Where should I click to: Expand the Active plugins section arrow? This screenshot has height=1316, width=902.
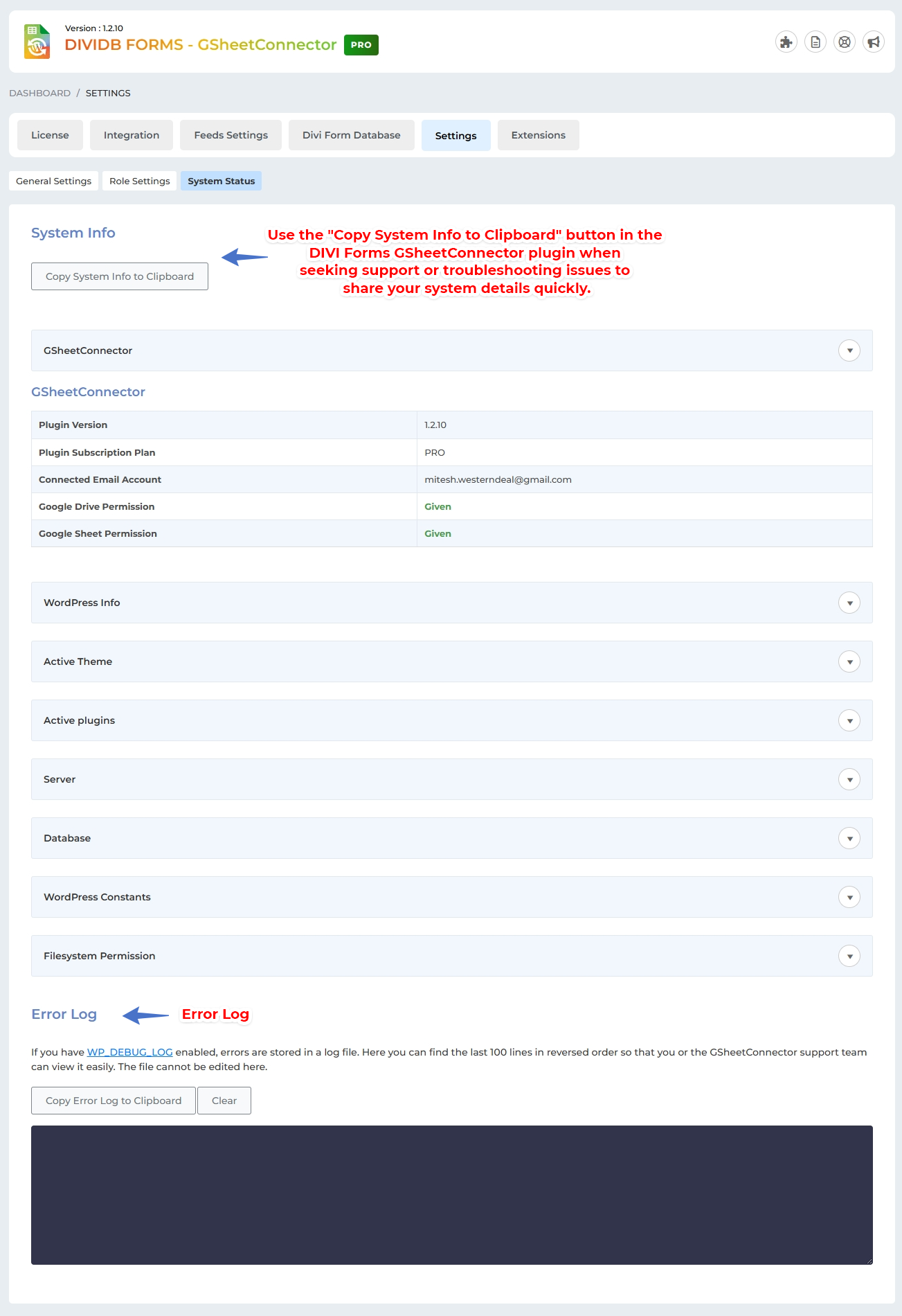click(849, 720)
